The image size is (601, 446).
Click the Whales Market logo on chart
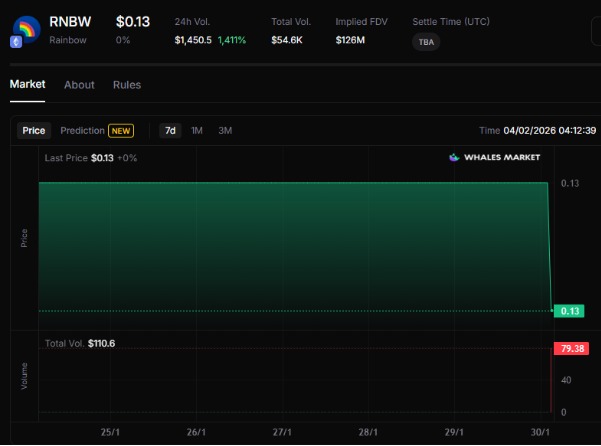[494, 157]
